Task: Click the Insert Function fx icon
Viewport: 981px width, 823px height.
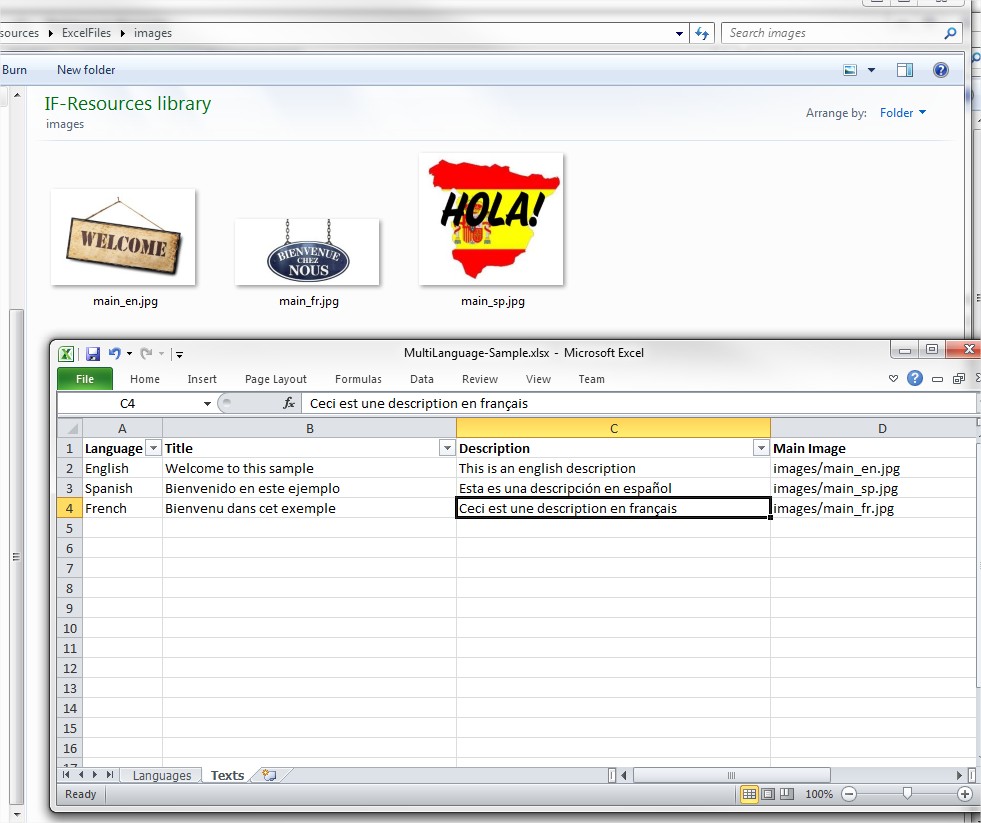Action: pyautogui.click(x=289, y=404)
